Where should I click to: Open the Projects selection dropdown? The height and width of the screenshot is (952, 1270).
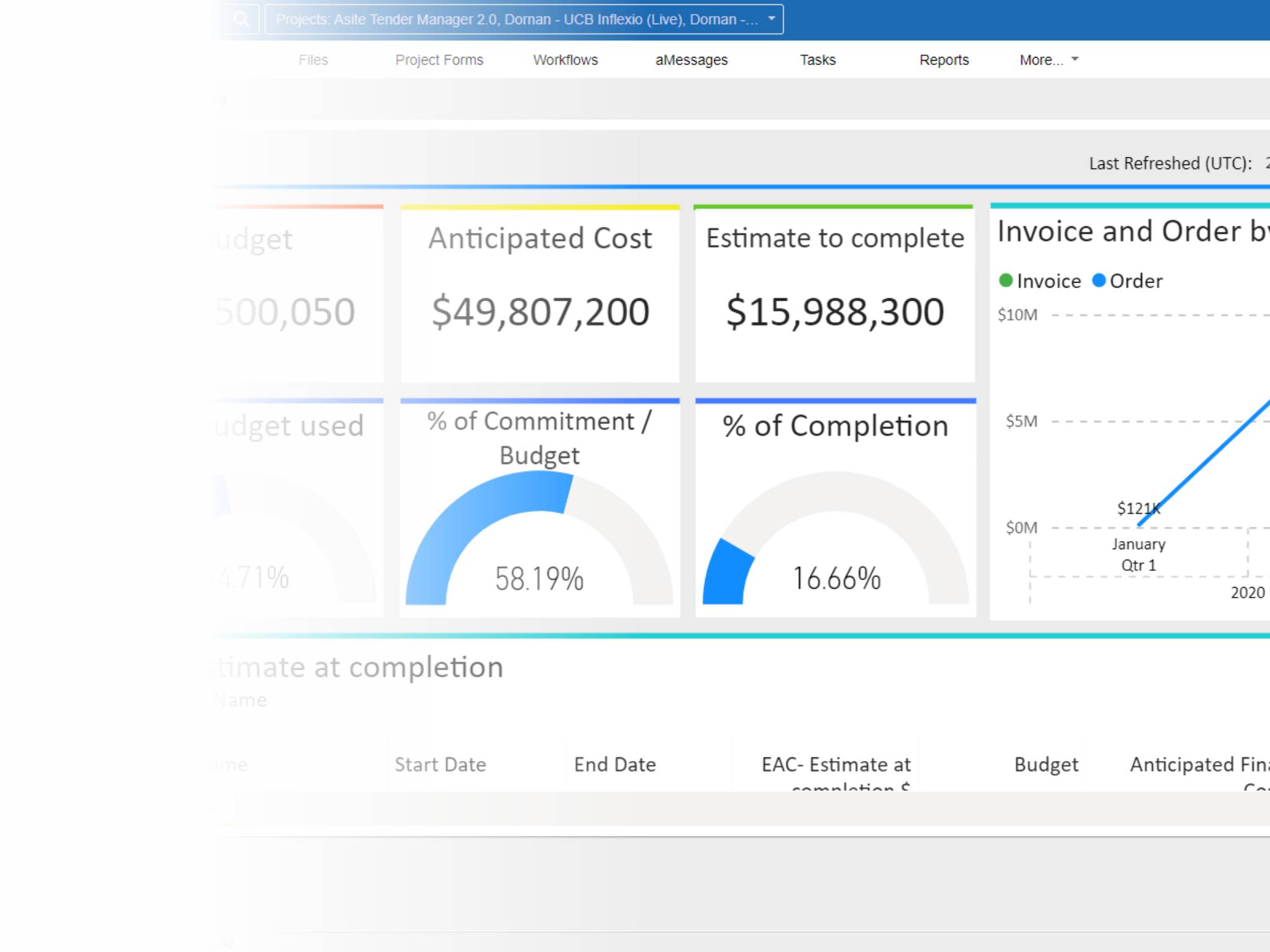pos(771,19)
